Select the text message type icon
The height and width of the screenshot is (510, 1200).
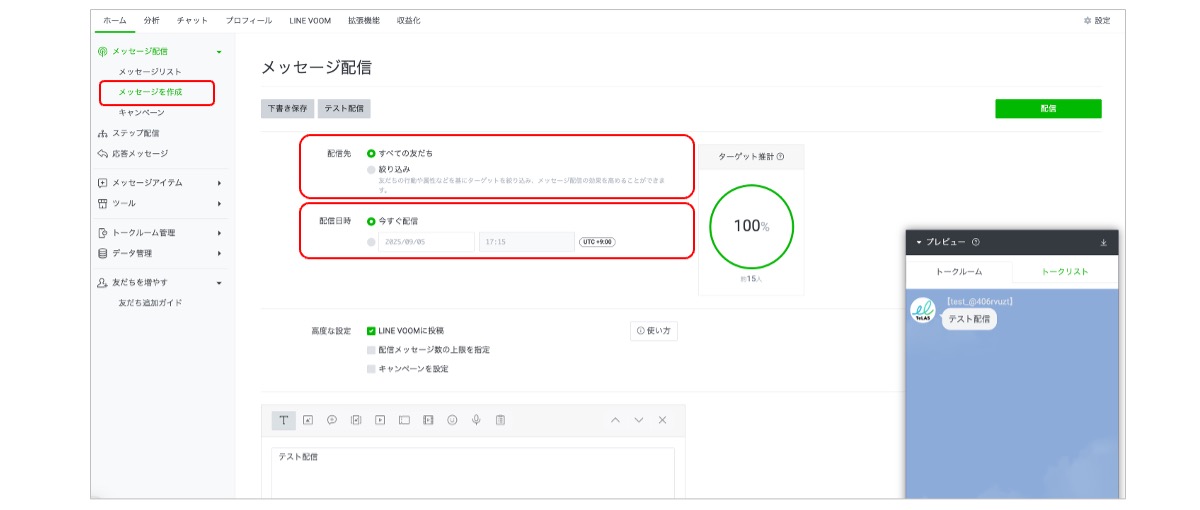[x=284, y=420]
